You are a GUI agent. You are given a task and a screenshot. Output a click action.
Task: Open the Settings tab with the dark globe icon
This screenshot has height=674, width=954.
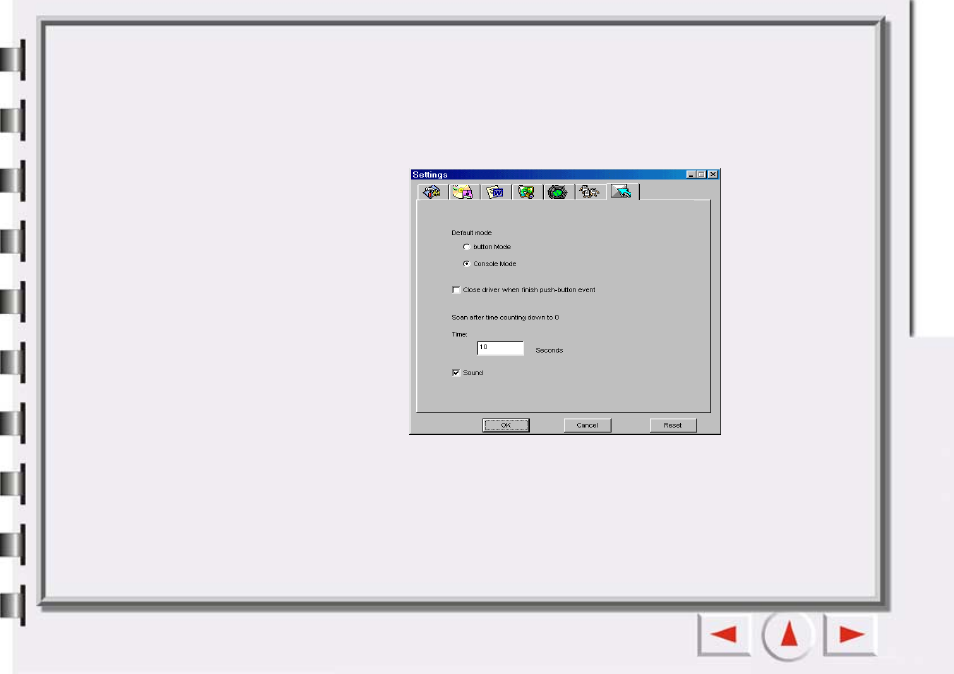(x=558, y=192)
